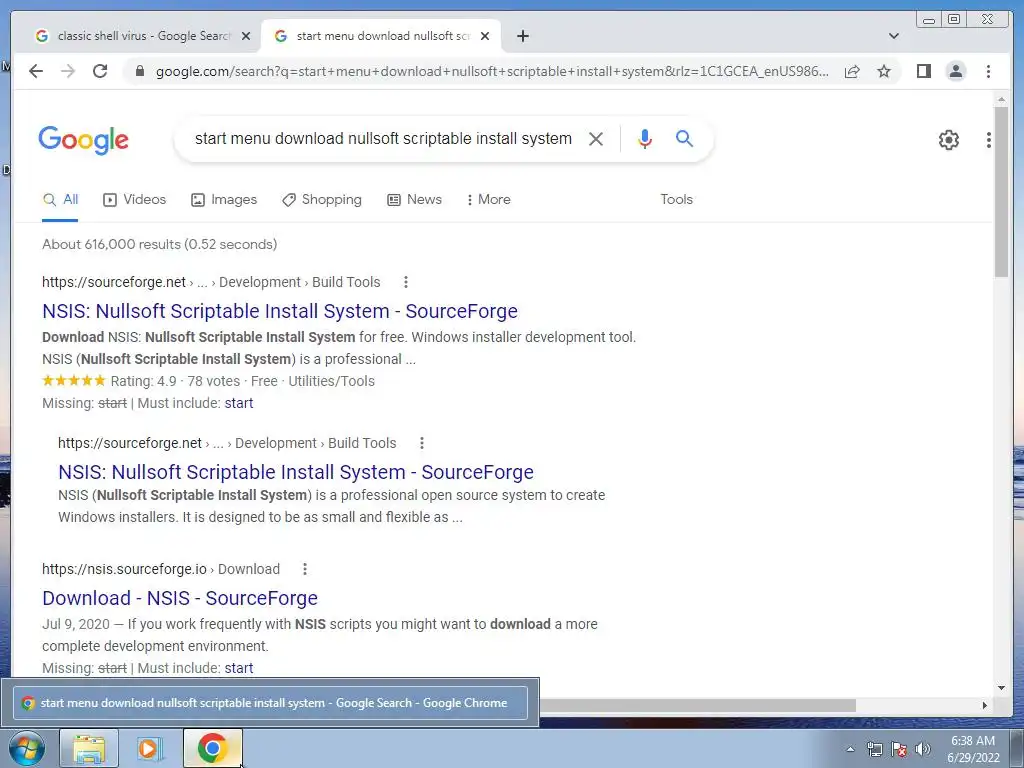The image size is (1024, 768).
Task: Click 'Must include: start' link under first result
Action: pyautogui.click(x=238, y=403)
